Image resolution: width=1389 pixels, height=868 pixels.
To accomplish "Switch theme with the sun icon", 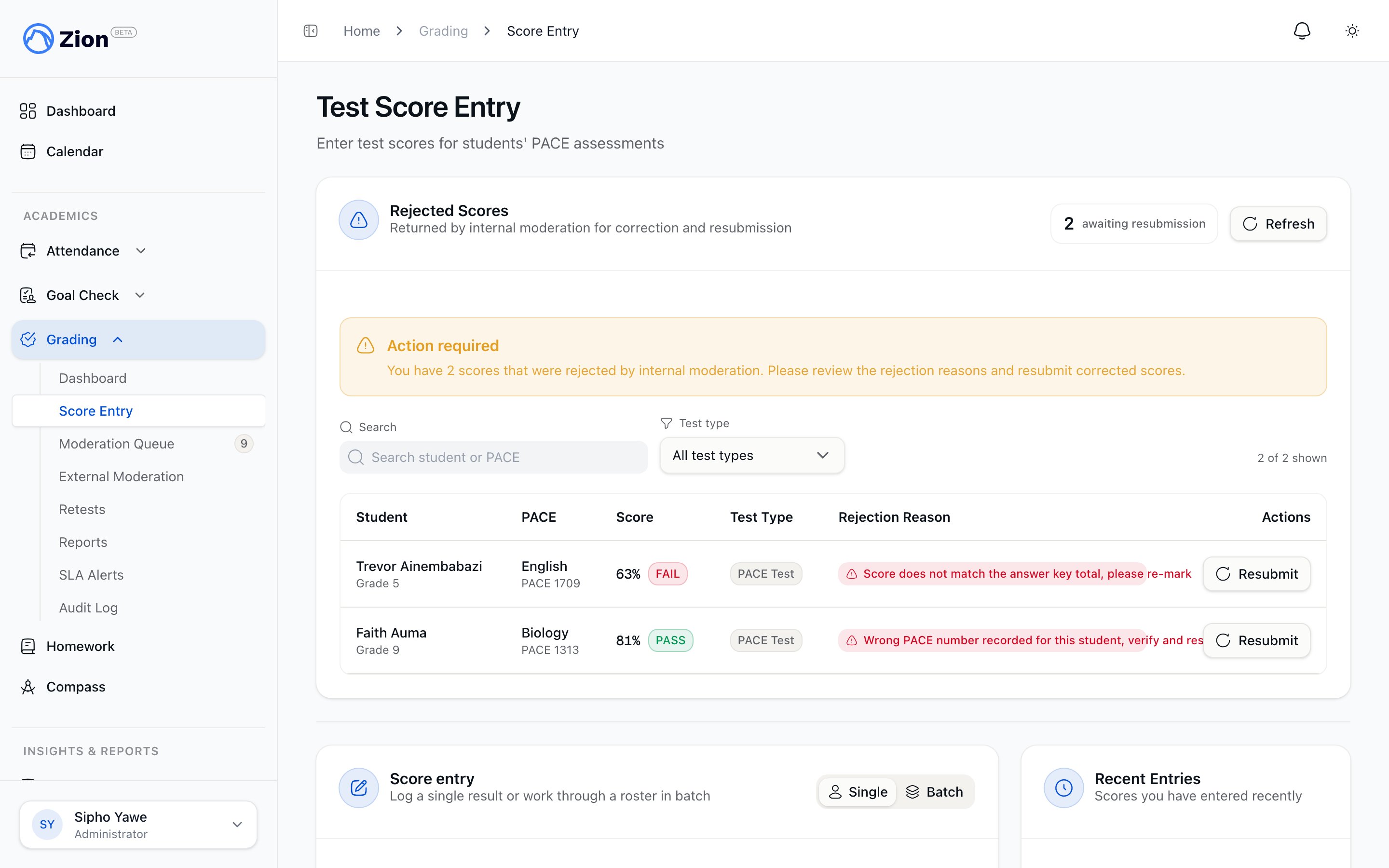I will click(1352, 31).
